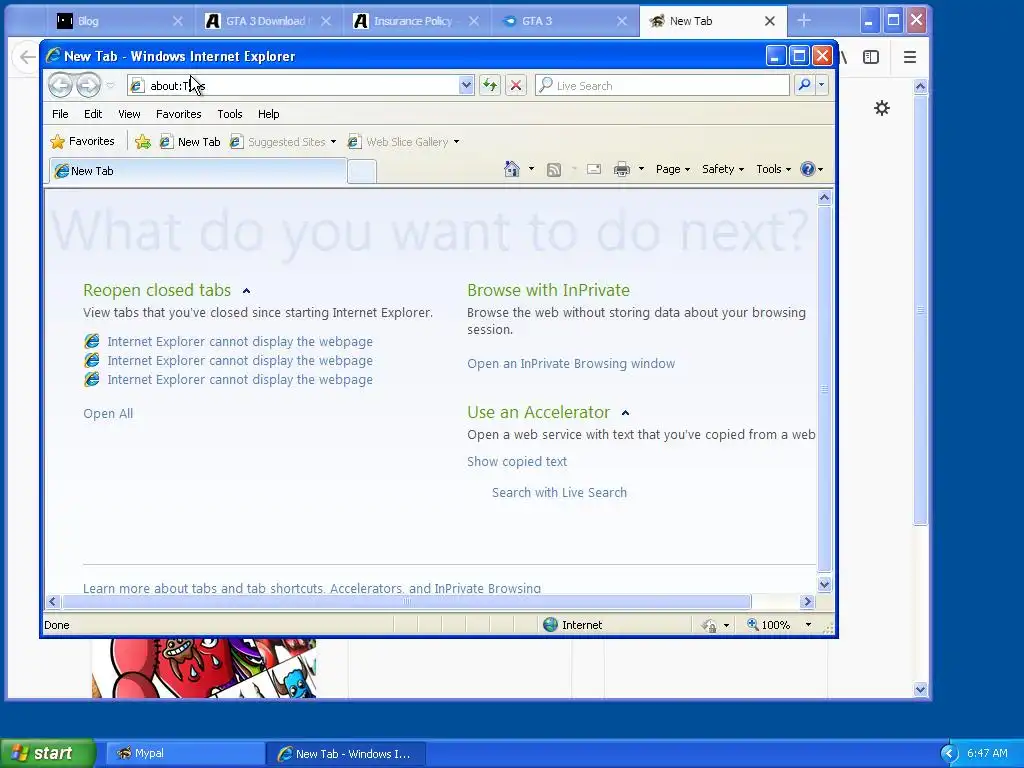Click the security lock icon in status bar

[709, 625]
